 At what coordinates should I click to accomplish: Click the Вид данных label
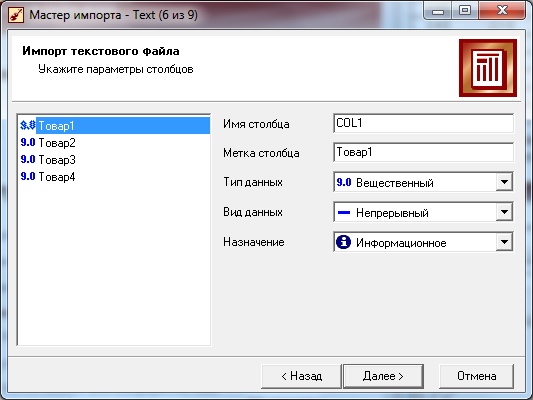click(253, 212)
